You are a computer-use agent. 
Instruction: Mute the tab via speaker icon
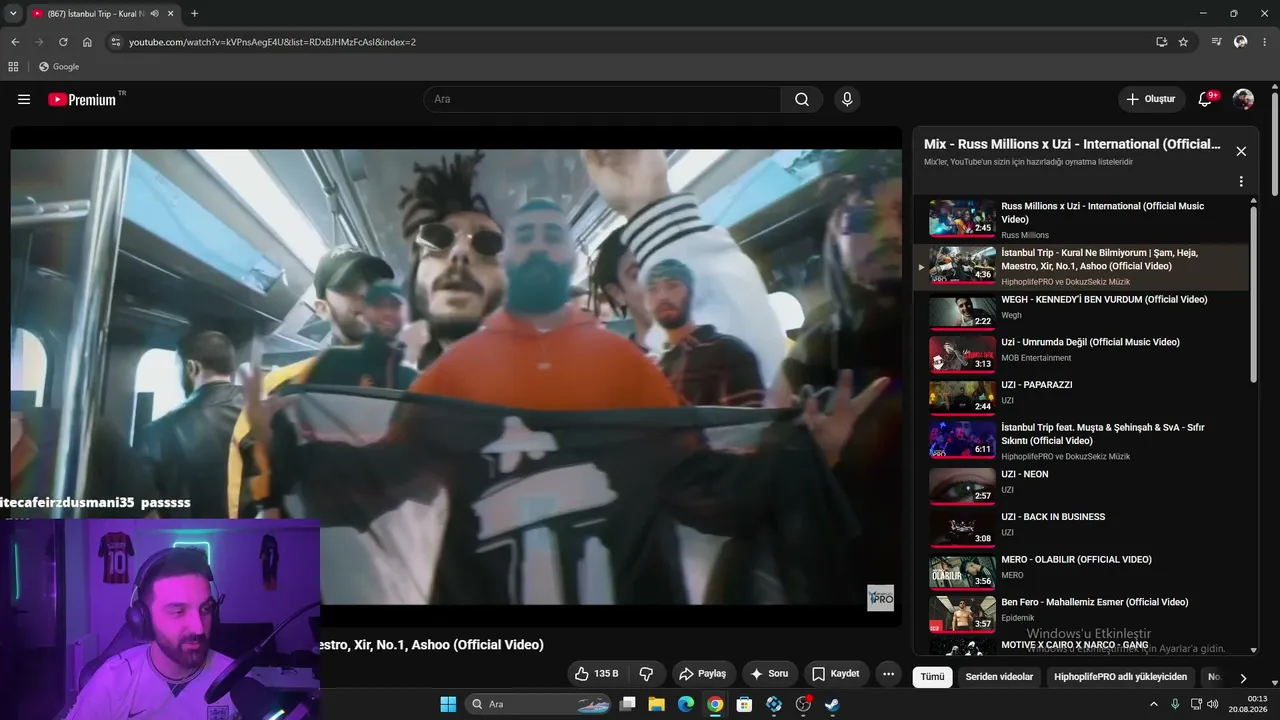[154, 14]
